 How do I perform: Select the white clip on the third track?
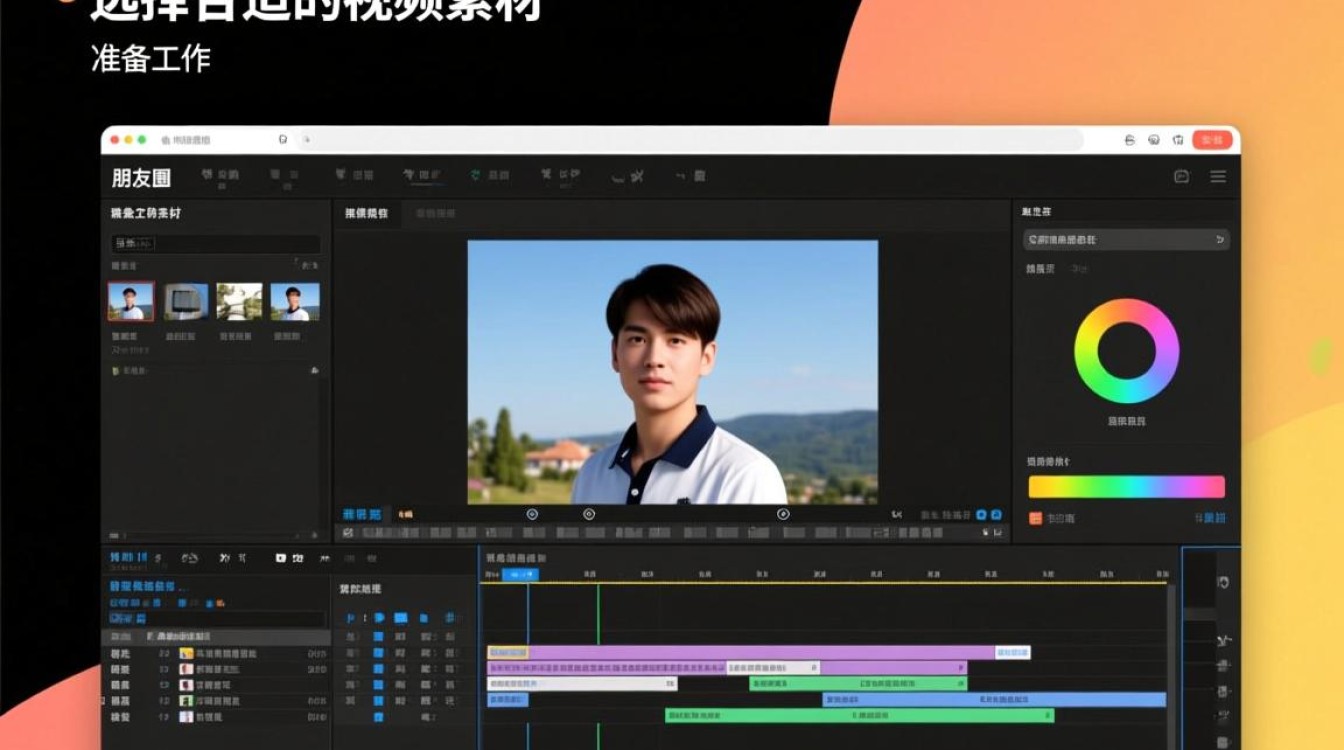click(x=582, y=684)
